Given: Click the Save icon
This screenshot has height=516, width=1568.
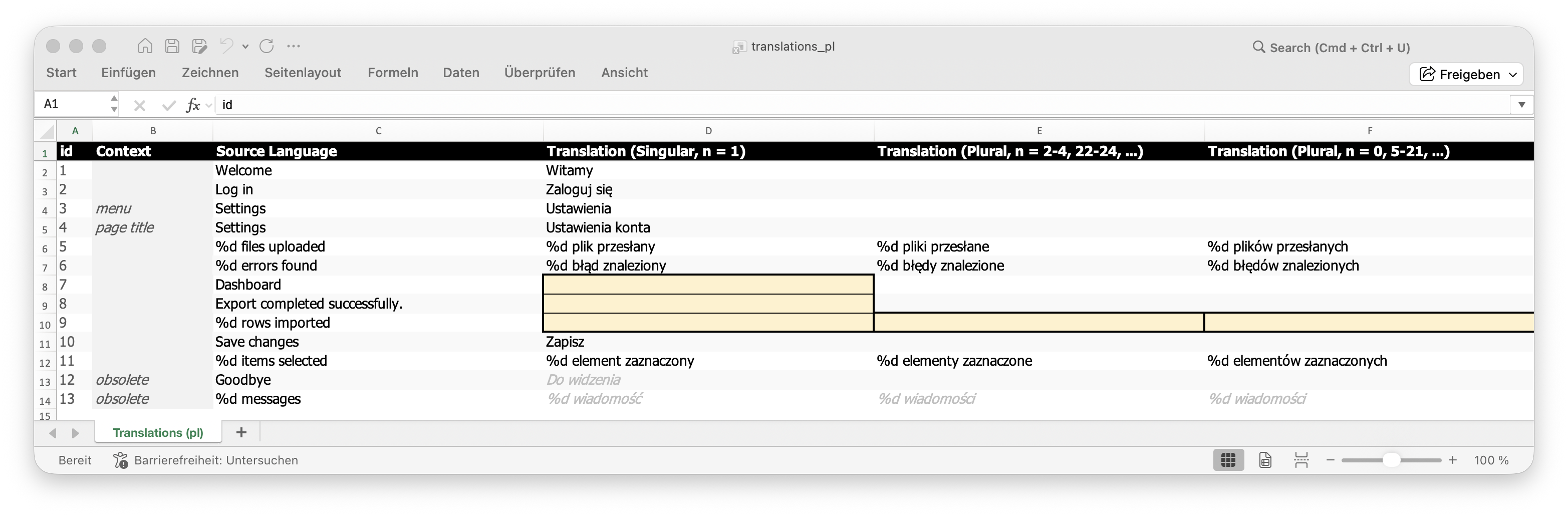Looking at the screenshot, I should pyautogui.click(x=172, y=46).
